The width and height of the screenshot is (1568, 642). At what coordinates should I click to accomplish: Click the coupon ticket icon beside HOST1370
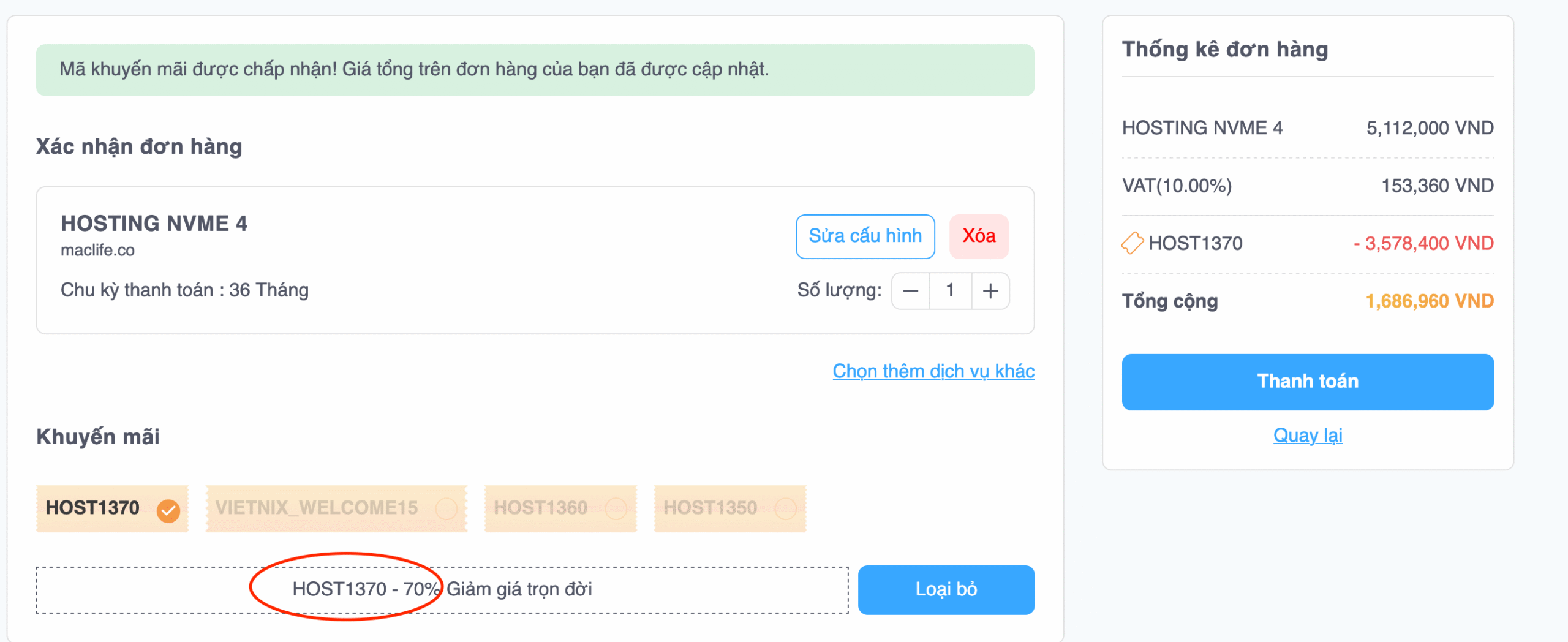[x=1134, y=243]
